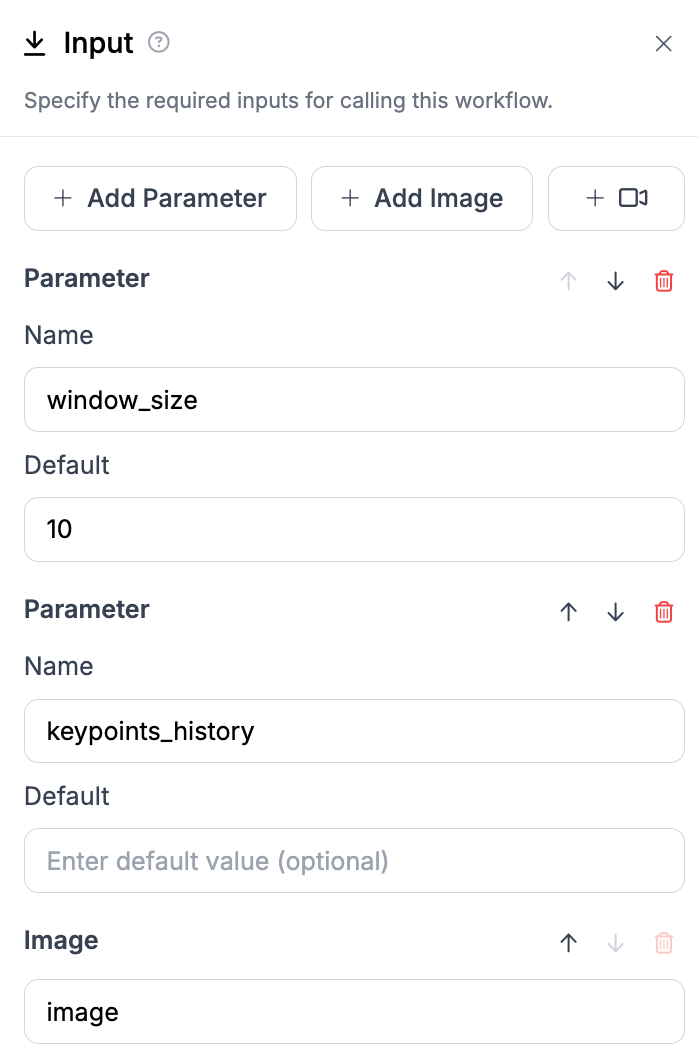Click the image name field
698x1064 pixels.
pyautogui.click(x=354, y=1012)
